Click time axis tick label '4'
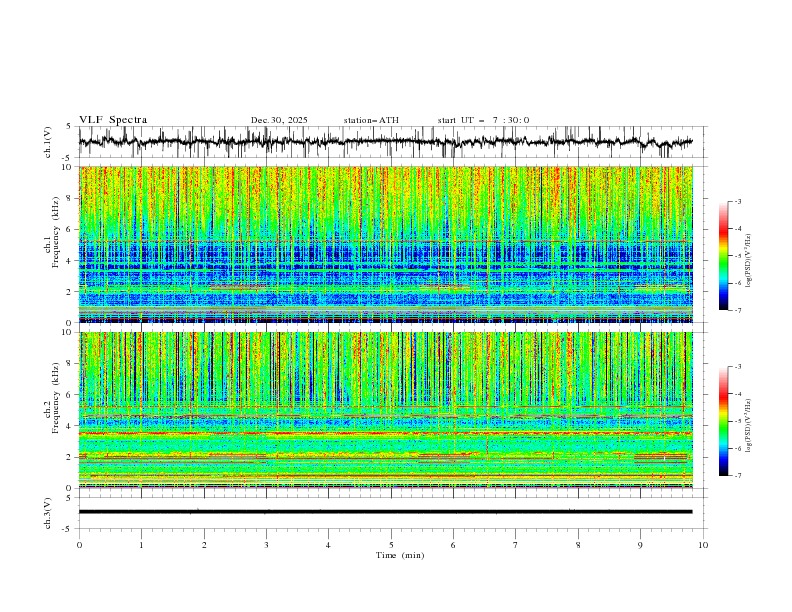792x612 pixels. point(328,545)
